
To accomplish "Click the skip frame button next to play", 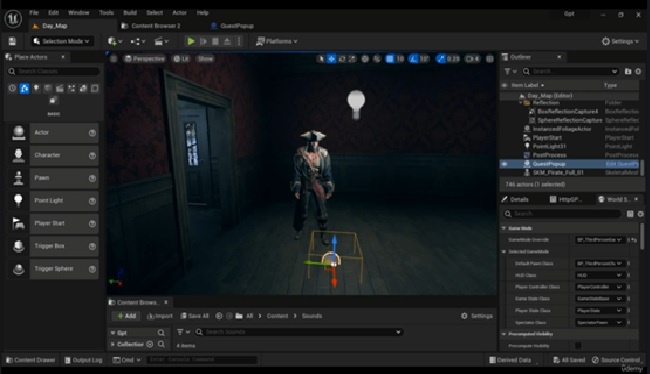I will click(203, 41).
